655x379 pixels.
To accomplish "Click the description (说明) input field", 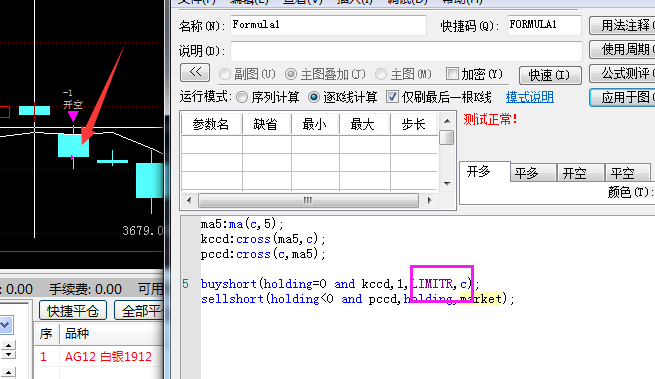I will point(406,51).
